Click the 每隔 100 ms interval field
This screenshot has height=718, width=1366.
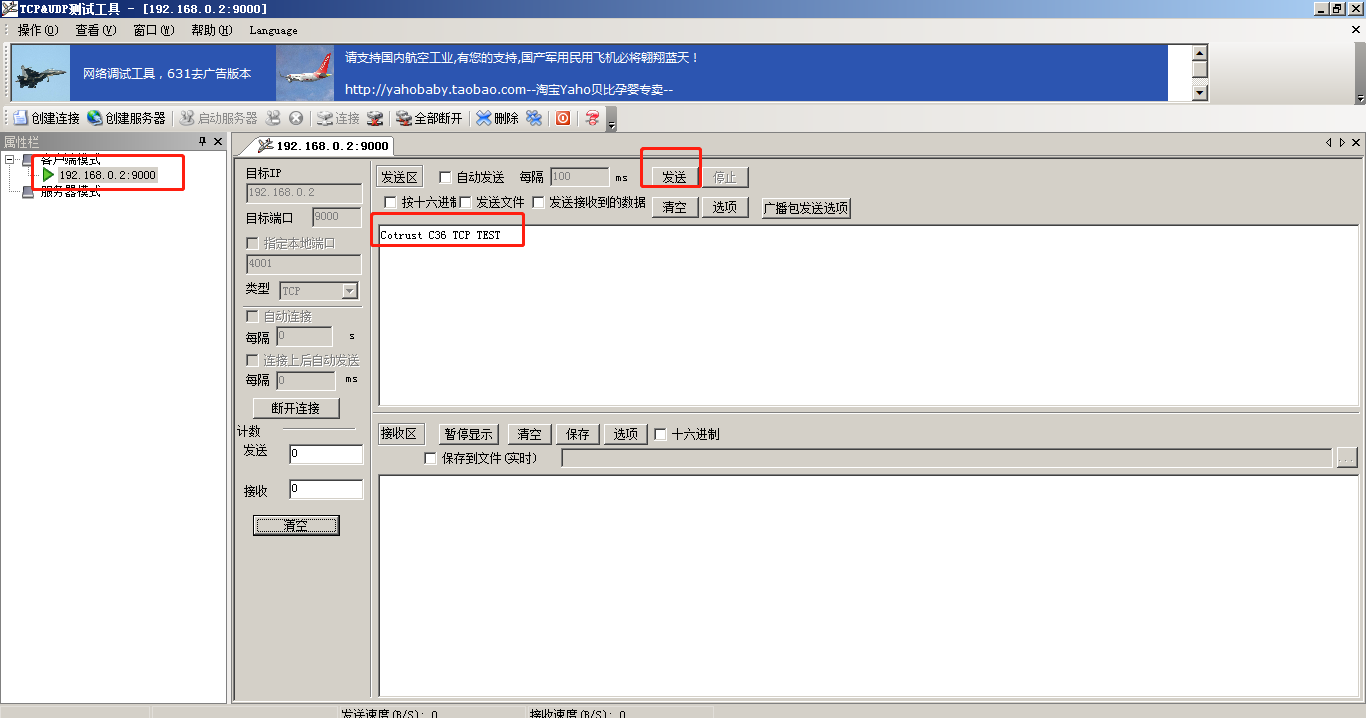[x=580, y=177]
